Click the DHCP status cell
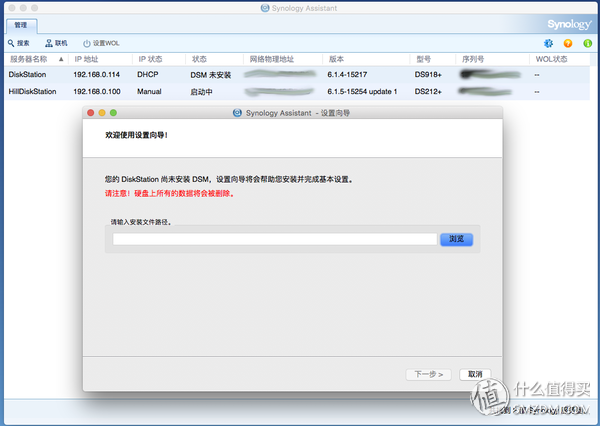This screenshot has width=600, height=426. click(x=148, y=75)
